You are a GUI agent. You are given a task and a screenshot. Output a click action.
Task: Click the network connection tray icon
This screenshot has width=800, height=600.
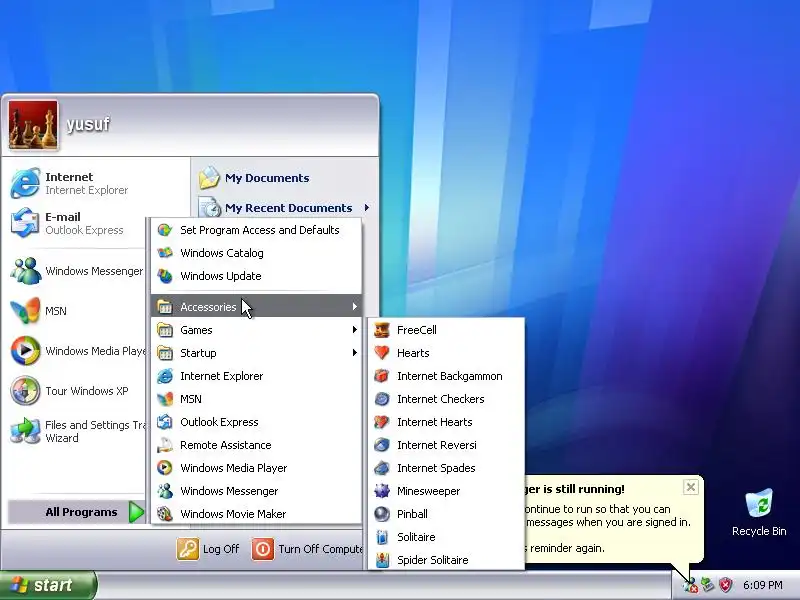707,585
